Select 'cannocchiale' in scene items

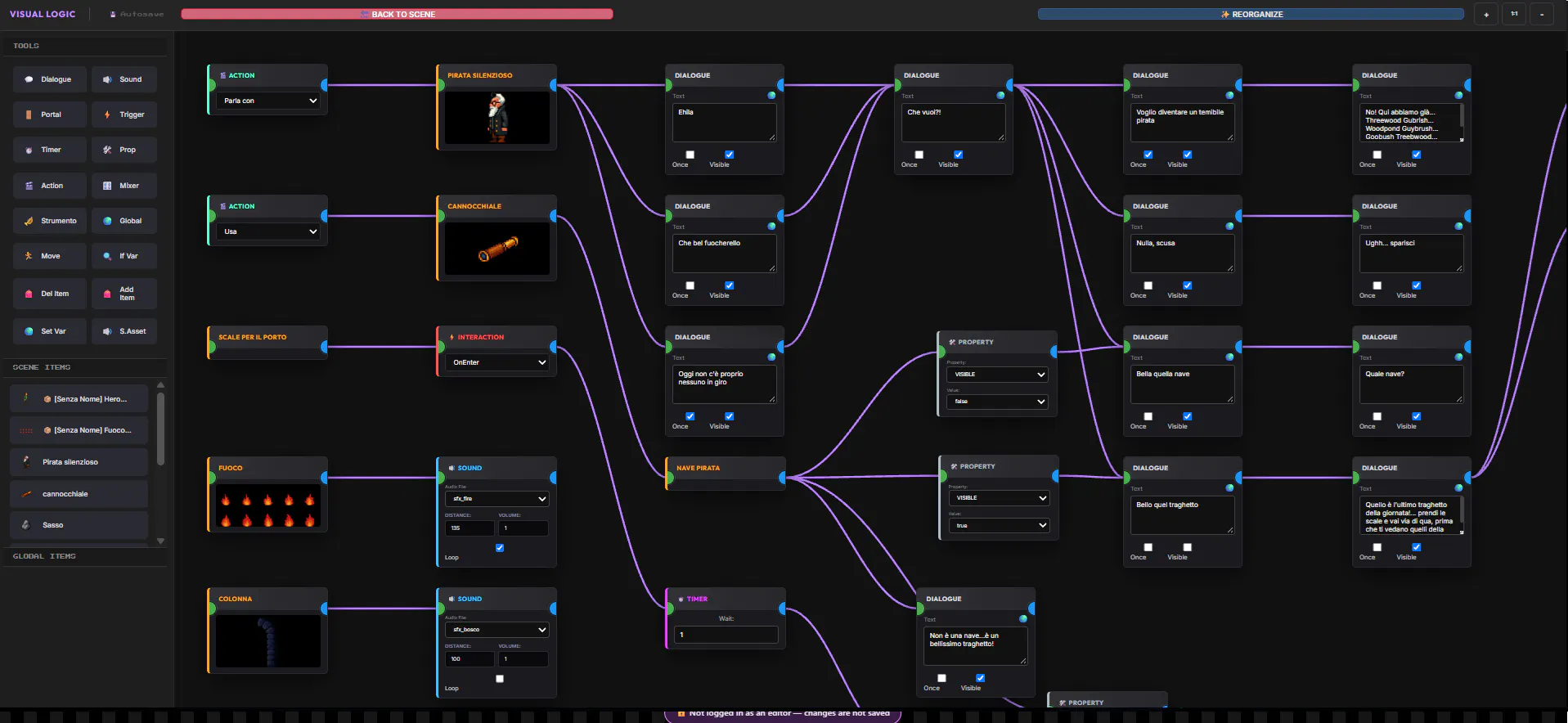pyautogui.click(x=79, y=494)
